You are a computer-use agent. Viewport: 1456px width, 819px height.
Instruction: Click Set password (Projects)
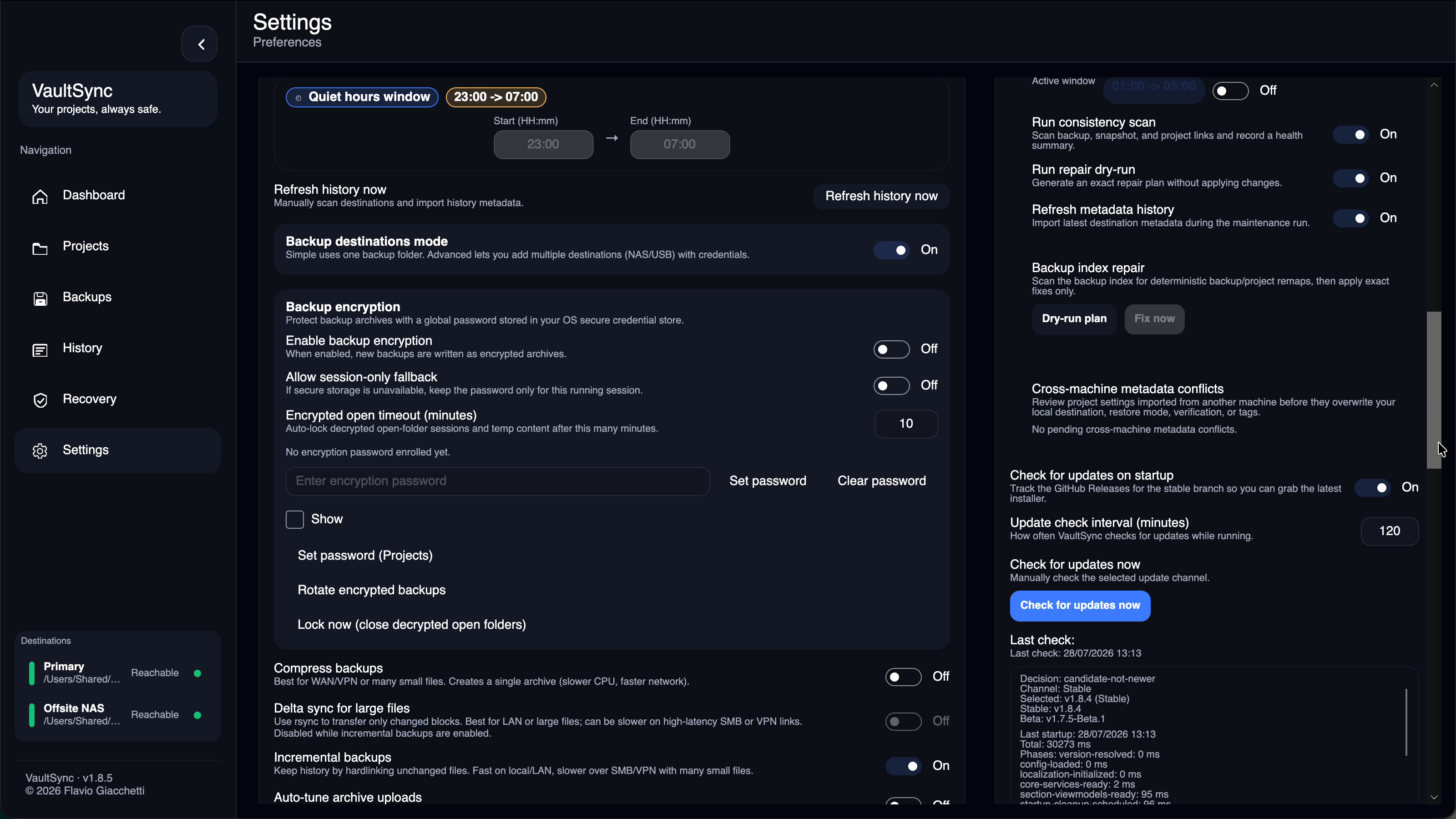pyautogui.click(x=365, y=556)
